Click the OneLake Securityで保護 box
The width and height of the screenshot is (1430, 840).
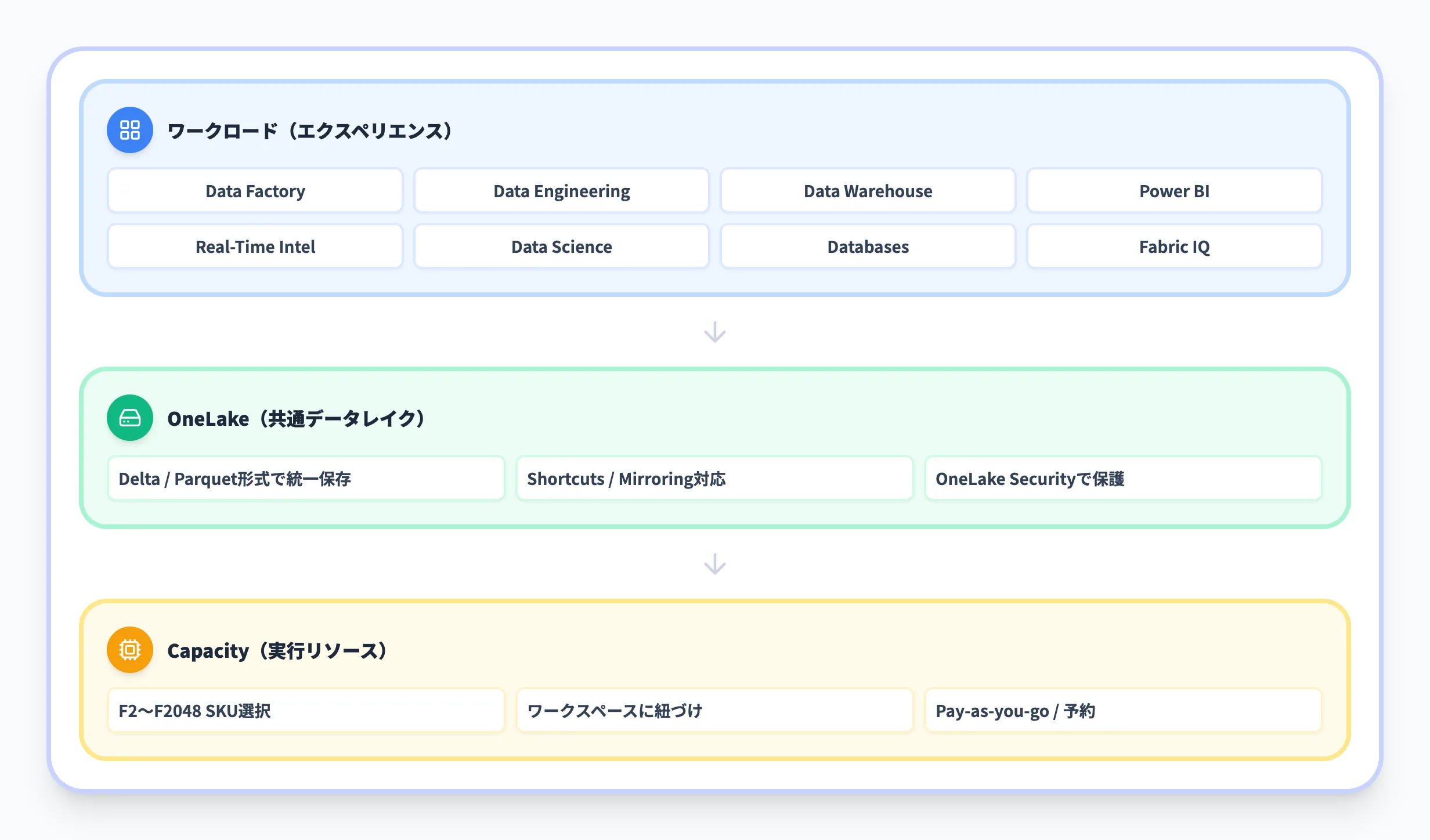[1124, 478]
